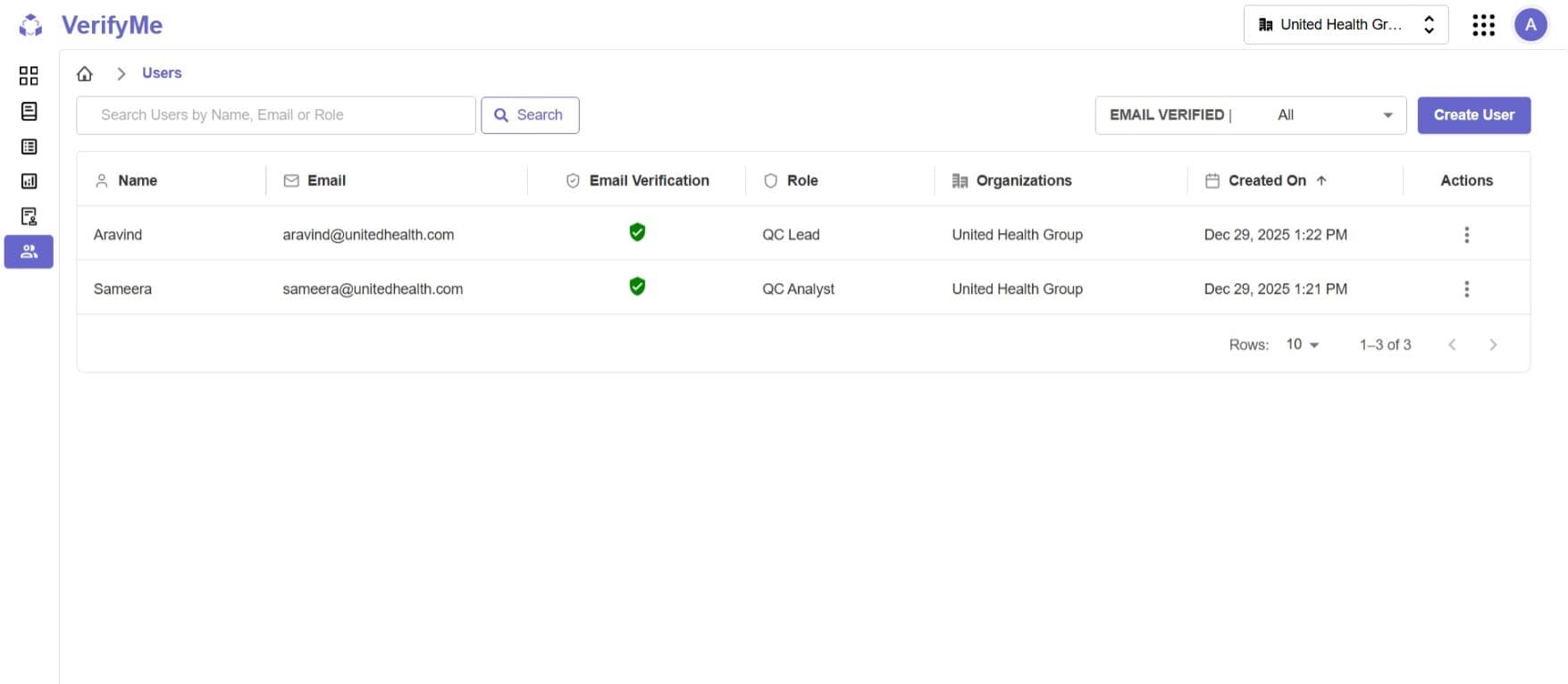Viewport: 1568px width, 684px height.
Task: Sort by Email Verification column header
Action: click(x=650, y=180)
